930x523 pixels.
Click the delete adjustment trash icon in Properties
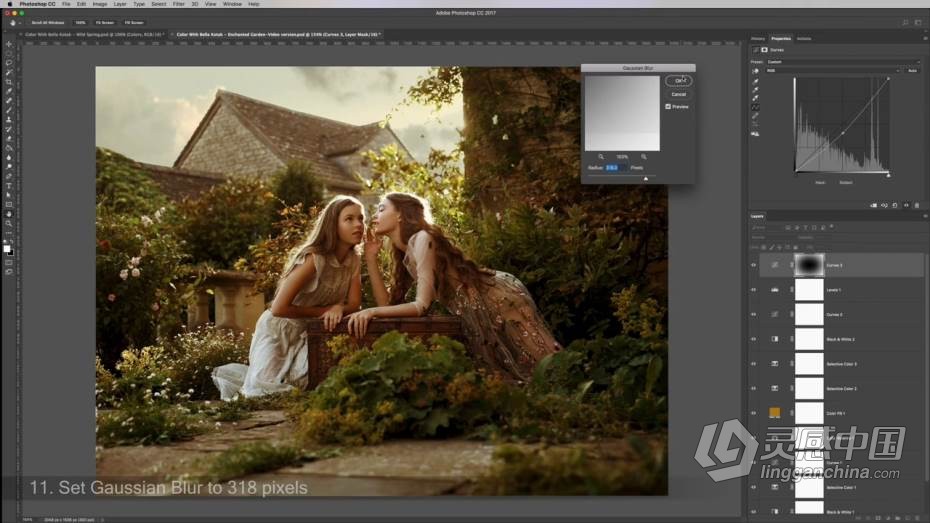tap(917, 205)
